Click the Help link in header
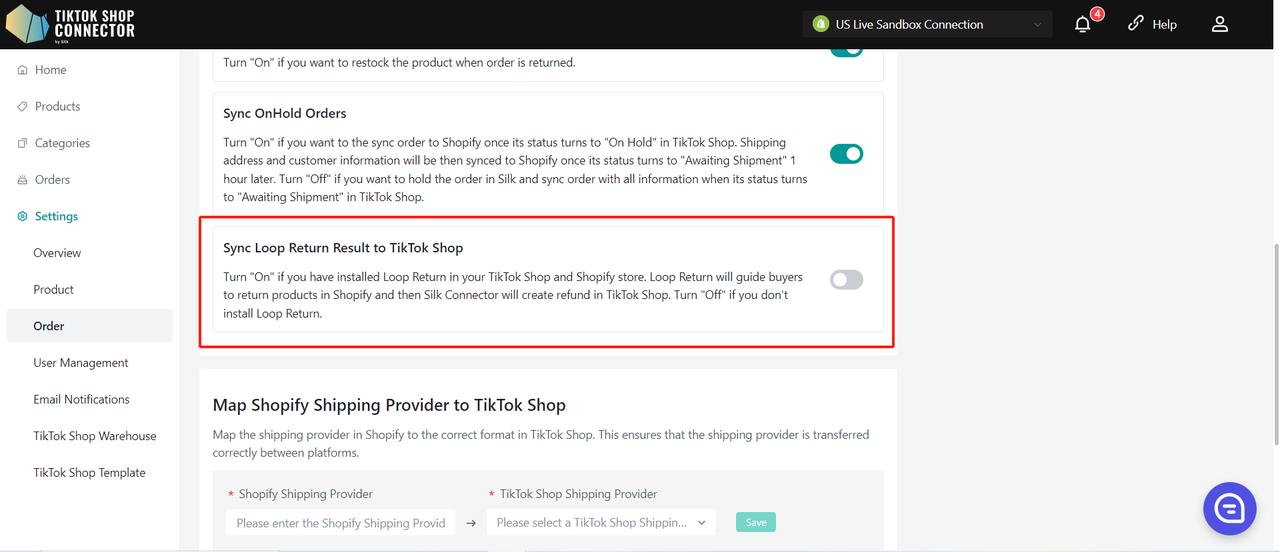Viewport: 1280px width, 552px height. point(1152,24)
